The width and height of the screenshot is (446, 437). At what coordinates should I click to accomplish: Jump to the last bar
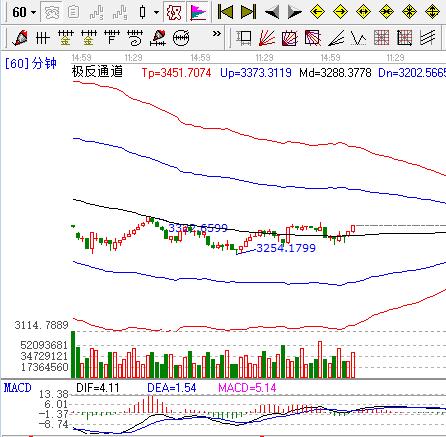click(249, 12)
